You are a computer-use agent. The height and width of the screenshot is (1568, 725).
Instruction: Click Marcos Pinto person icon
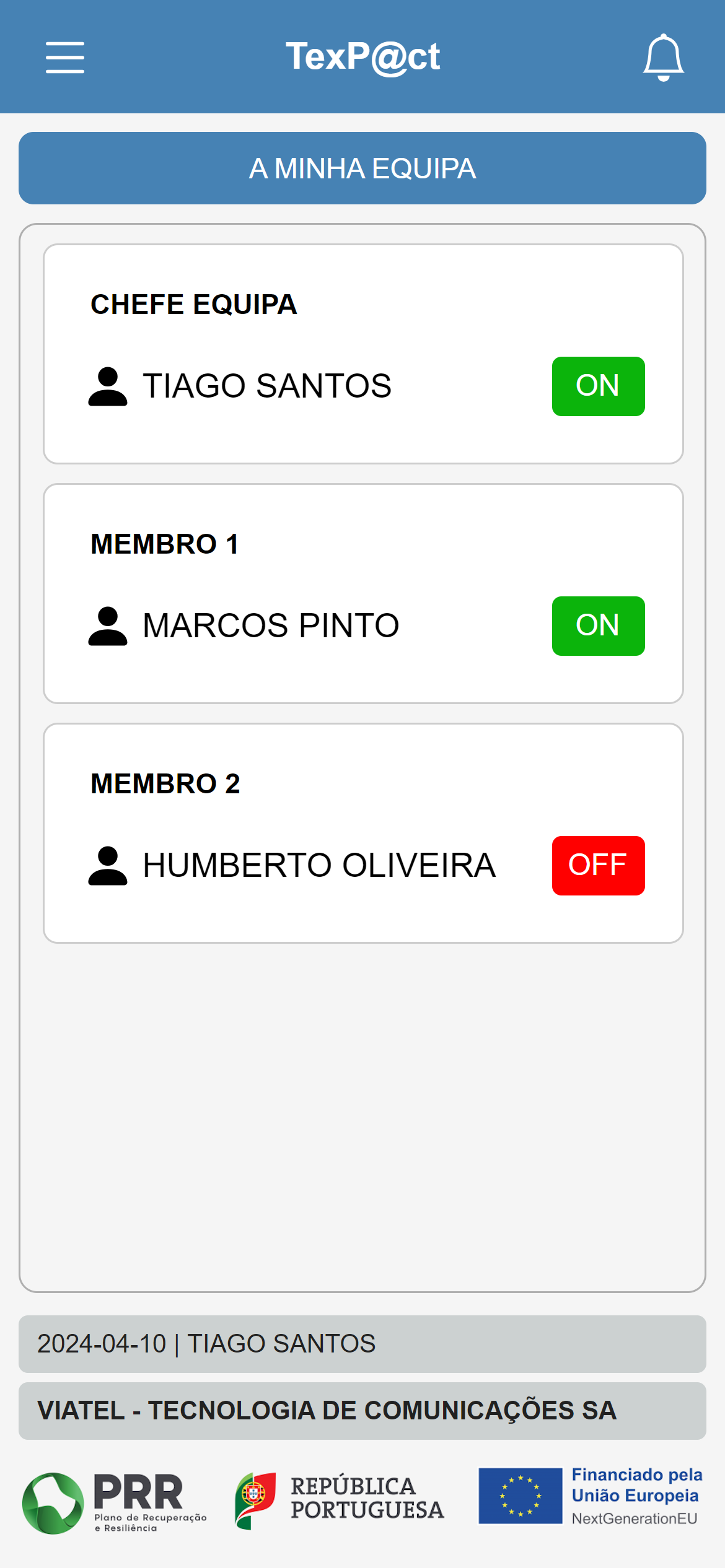tap(108, 626)
